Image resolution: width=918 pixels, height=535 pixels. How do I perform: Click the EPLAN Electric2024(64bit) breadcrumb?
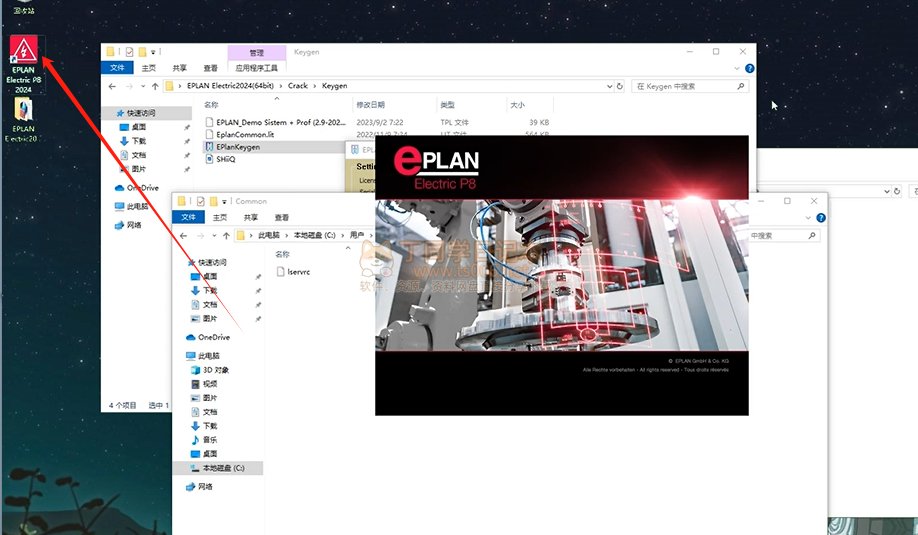coord(232,86)
